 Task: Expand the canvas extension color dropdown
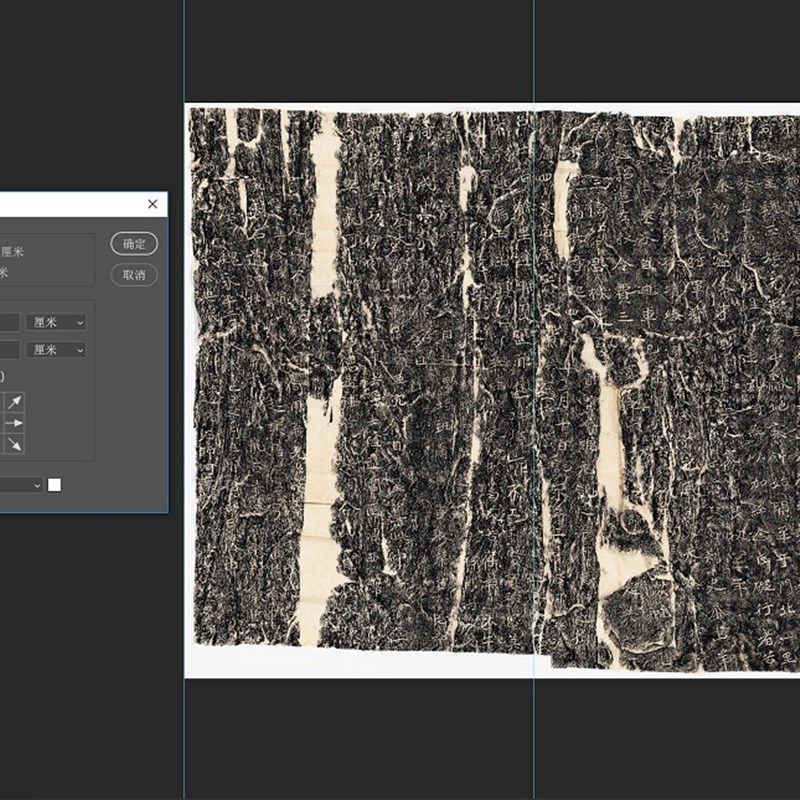click(21, 485)
